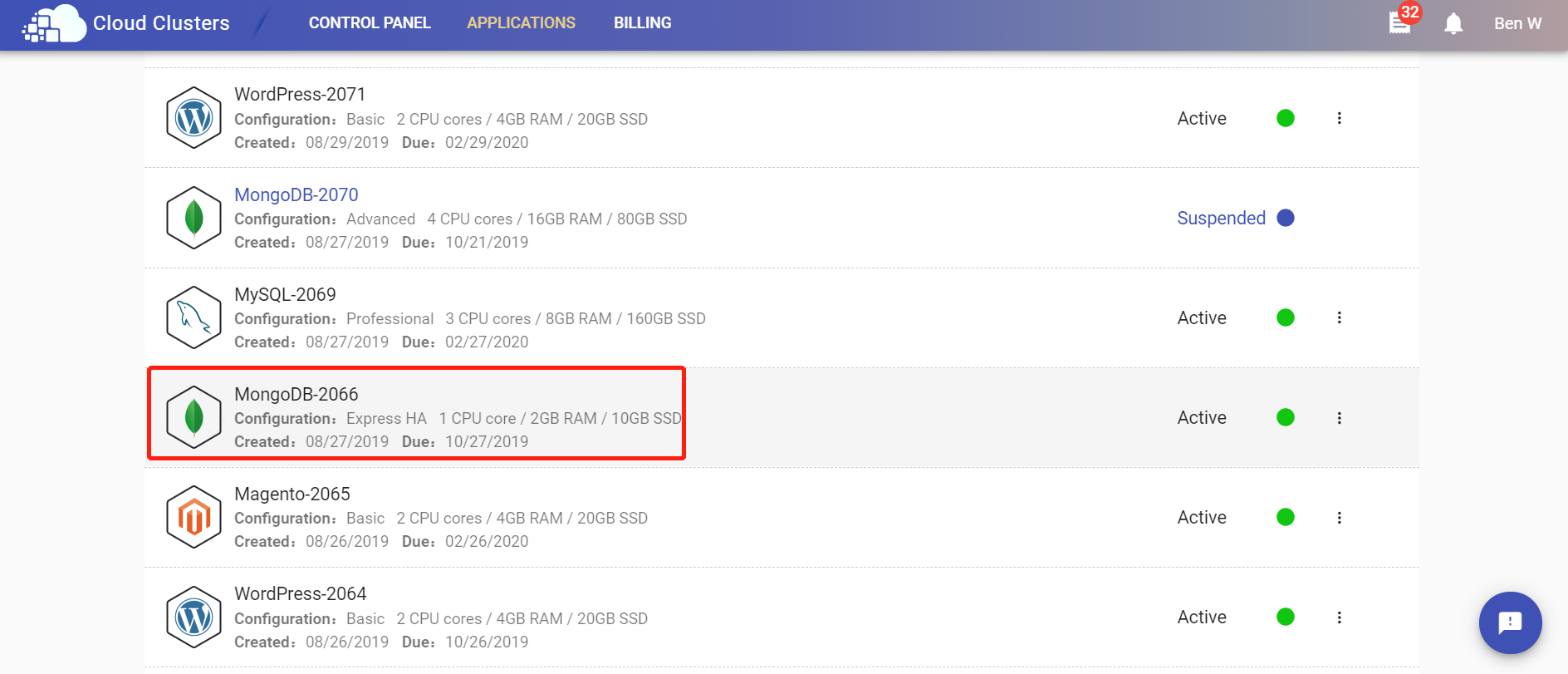Open the three-dot menu for WordPress-2071
Image resolution: width=1568 pixels, height=674 pixels.
1339,118
